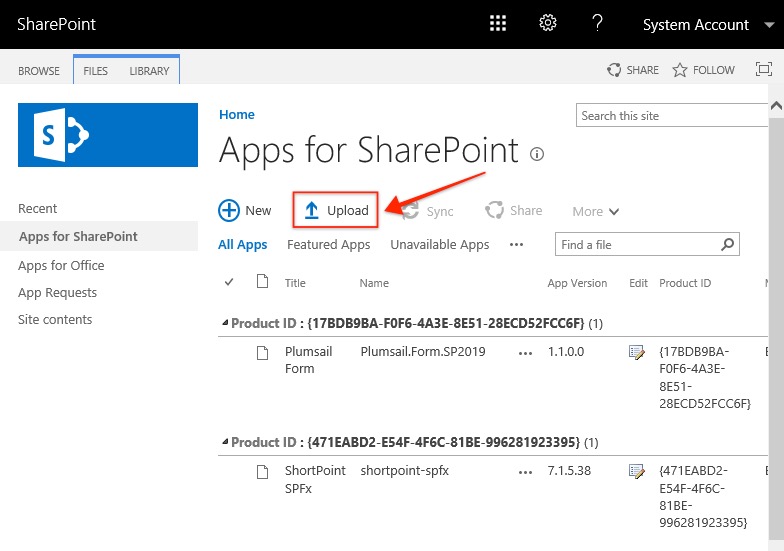Open Plumsail.Form.SP2019 name link
Screen dimensions: 784x551
point(422,352)
